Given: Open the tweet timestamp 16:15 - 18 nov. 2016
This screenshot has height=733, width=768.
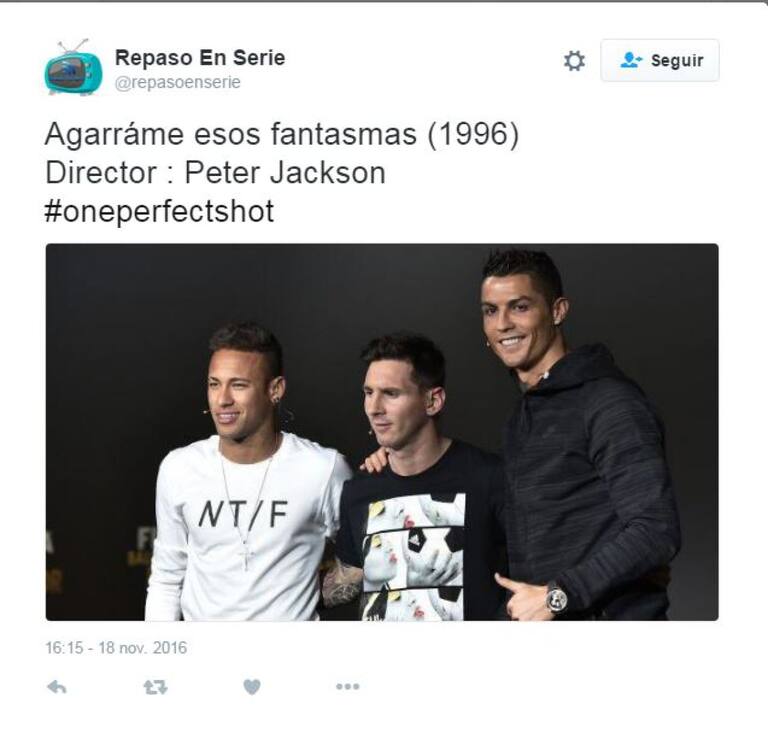Looking at the screenshot, I should coord(116,648).
